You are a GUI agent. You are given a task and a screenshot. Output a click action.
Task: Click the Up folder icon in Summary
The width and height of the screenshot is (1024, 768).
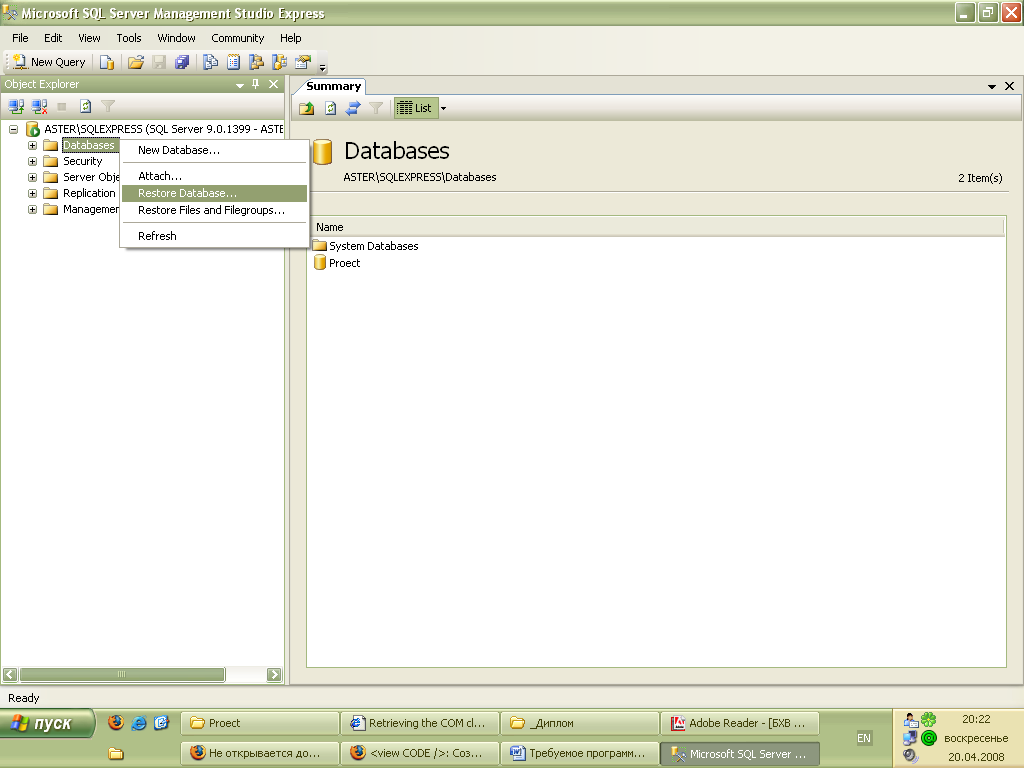307,108
